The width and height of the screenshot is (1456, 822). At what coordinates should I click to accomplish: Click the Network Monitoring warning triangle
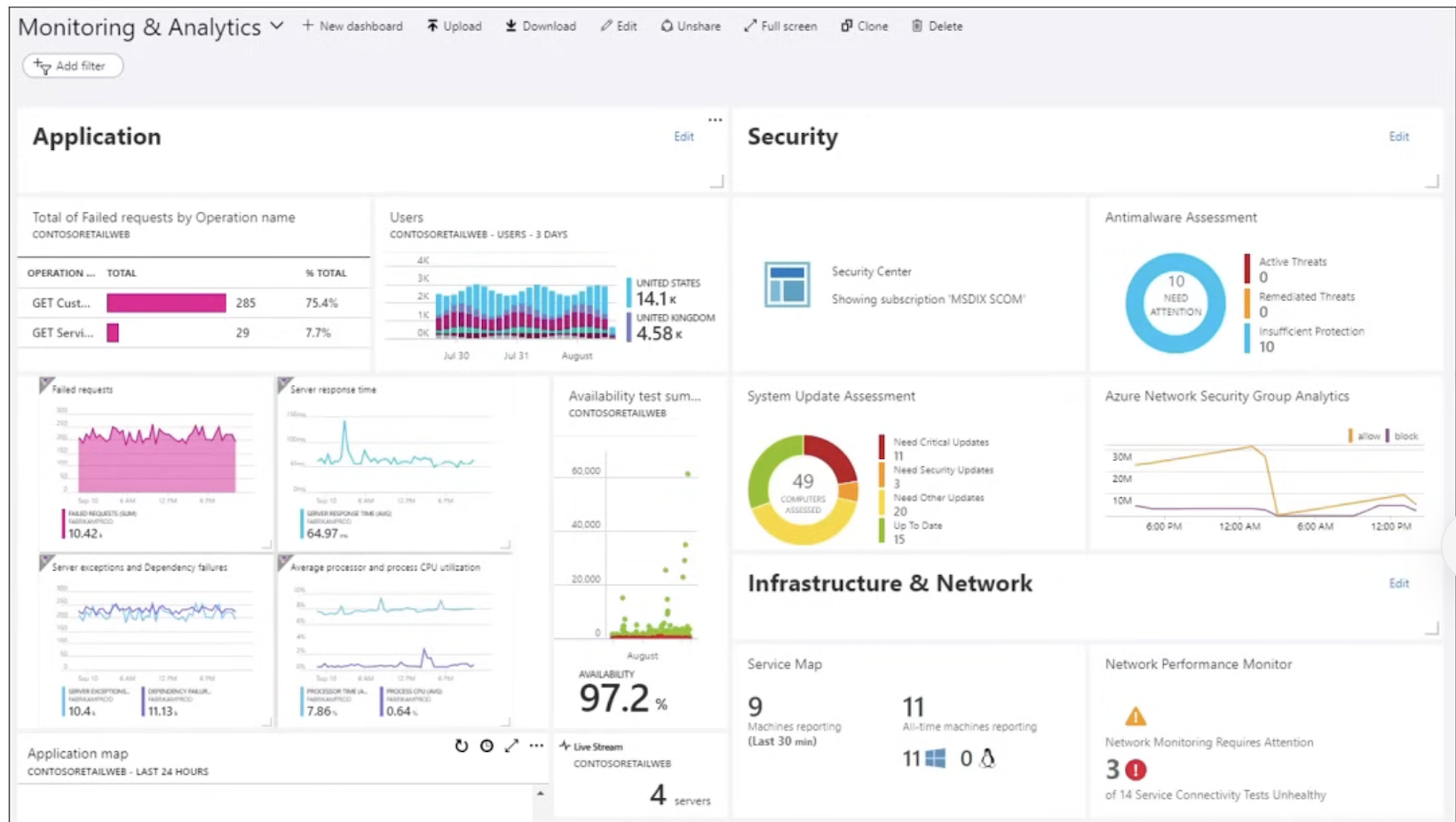click(1135, 715)
